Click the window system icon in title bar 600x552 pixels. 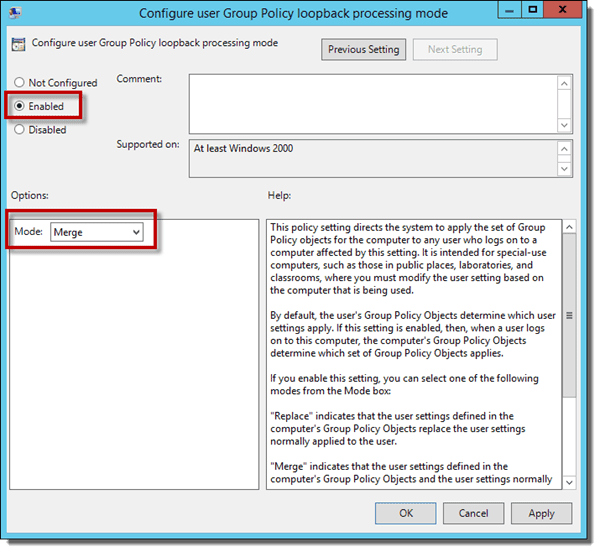[15, 12]
